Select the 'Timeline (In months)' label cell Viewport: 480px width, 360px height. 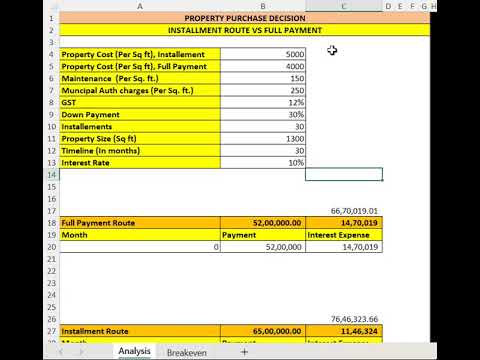140,150
